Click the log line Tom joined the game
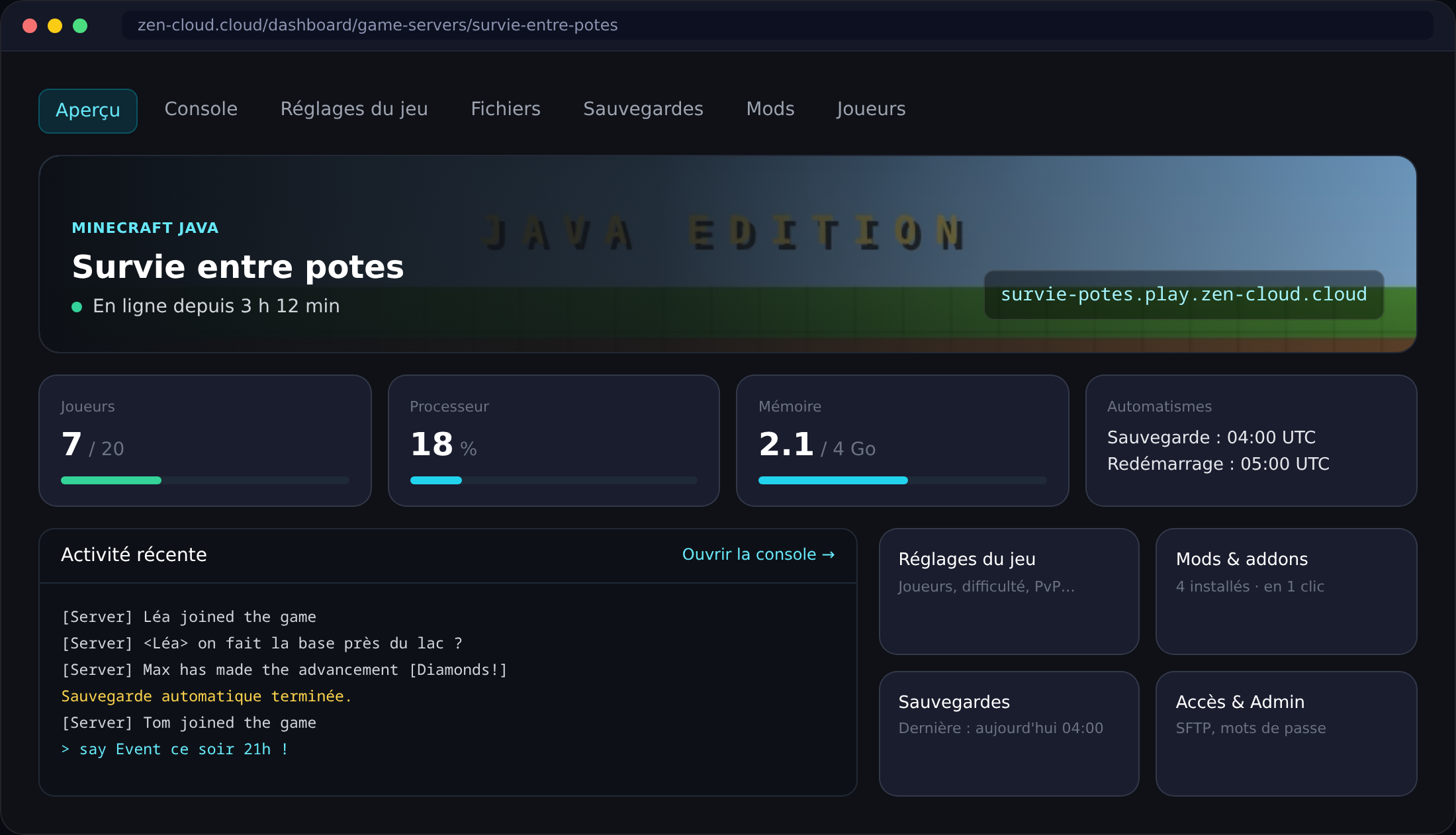This screenshot has width=1456, height=835. click(x=189, y=723)
